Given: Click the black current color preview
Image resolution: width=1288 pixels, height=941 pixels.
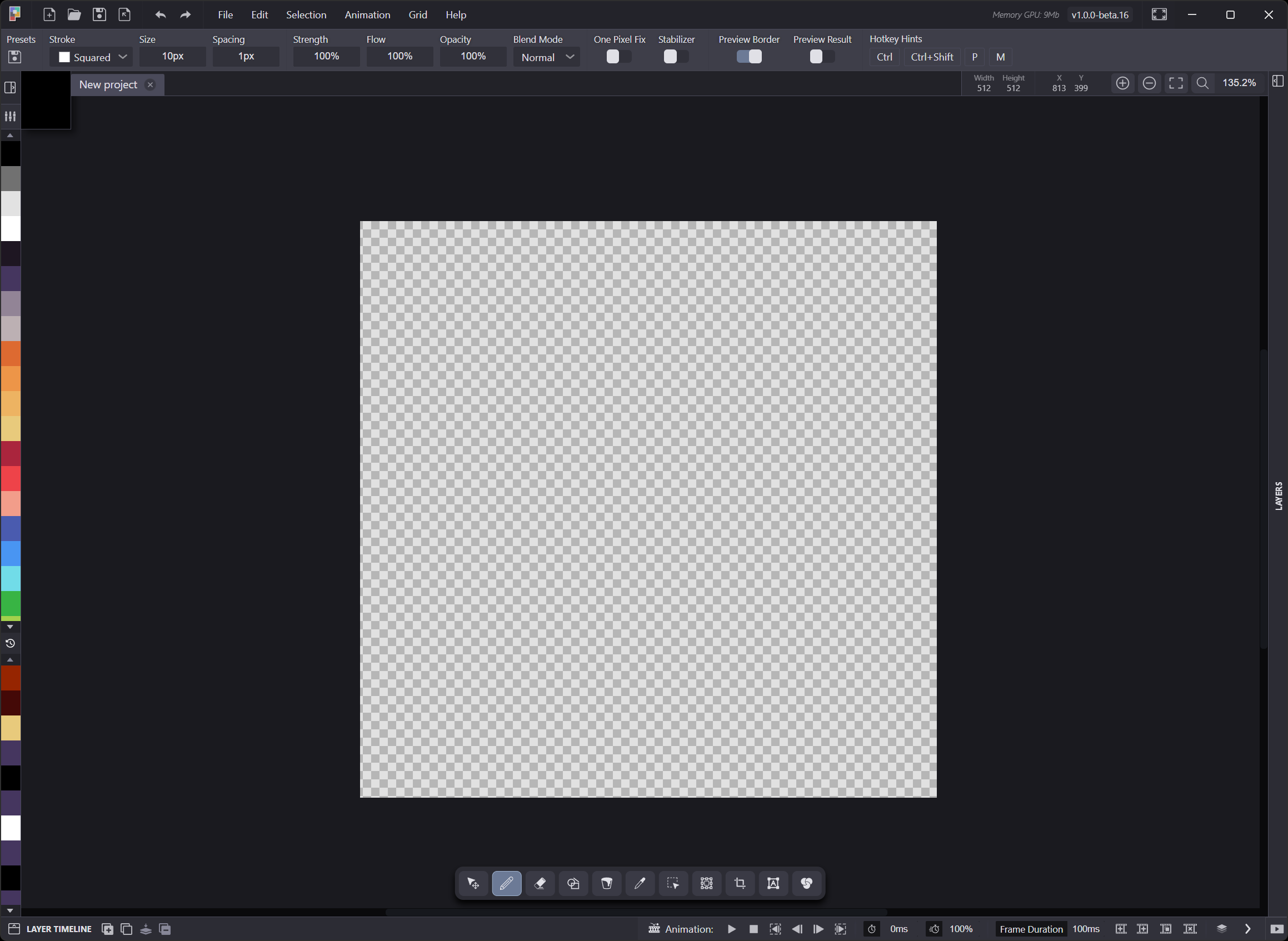Looking at the screenshot, I should coord(46,100).
